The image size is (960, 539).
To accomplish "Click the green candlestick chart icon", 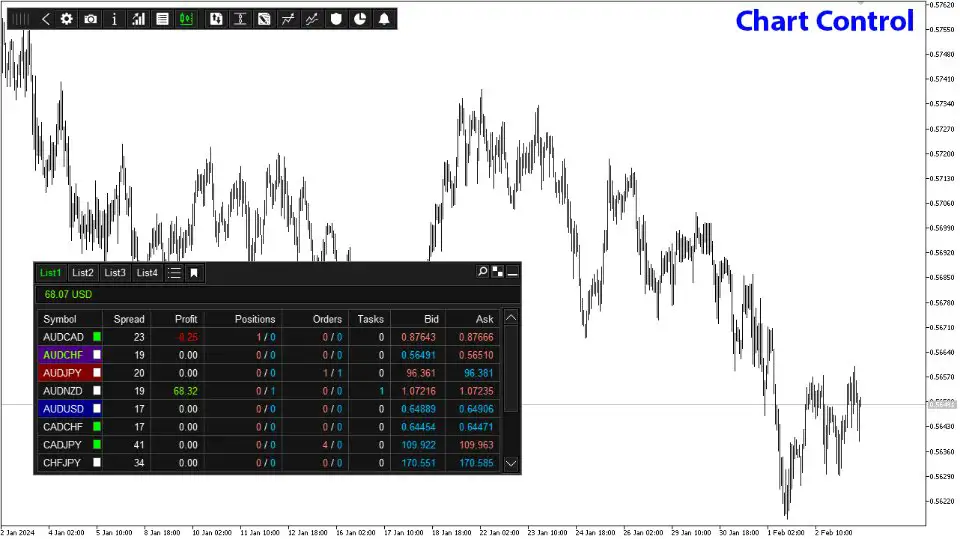I will 186,19.
